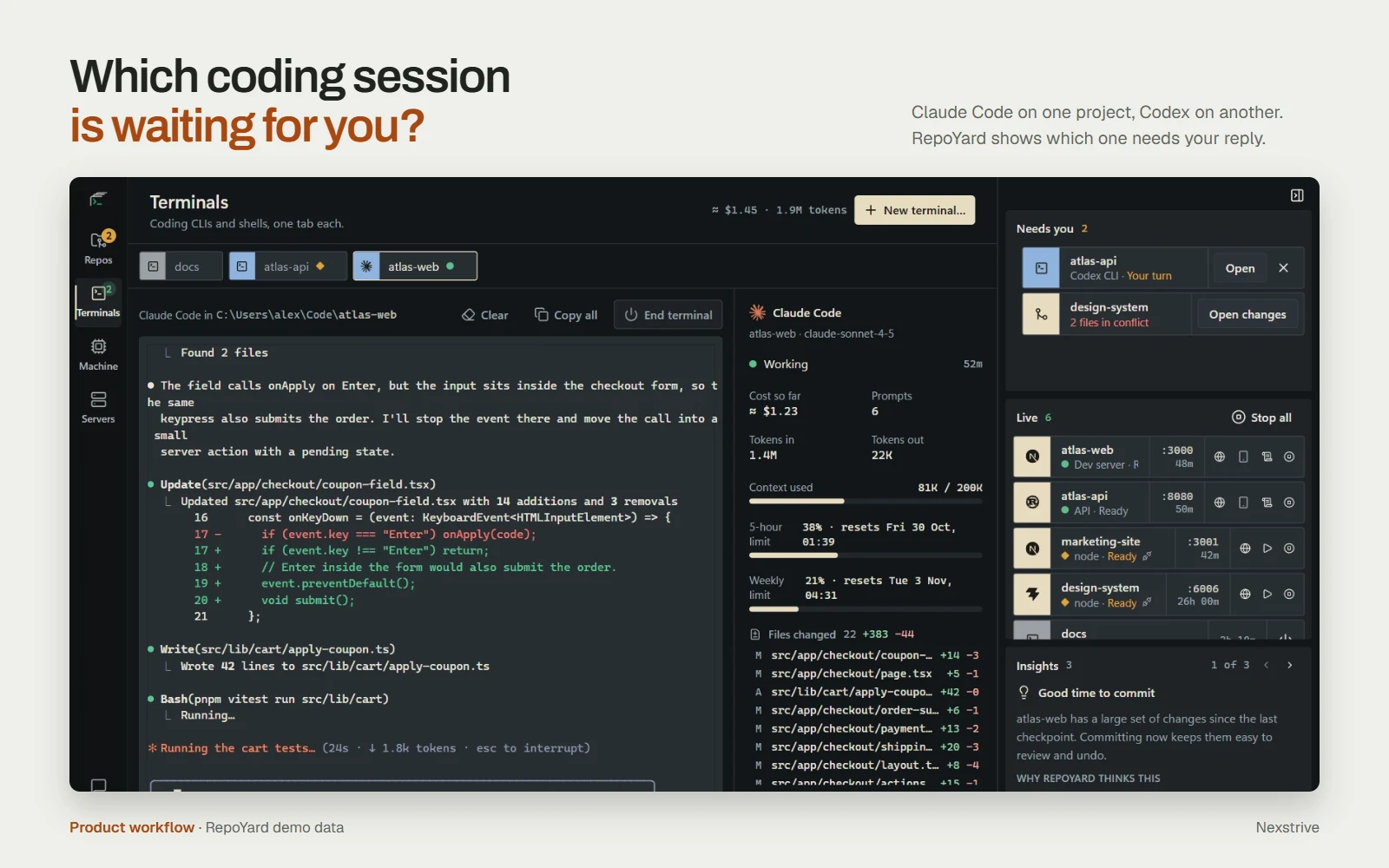Click the lightbulb icon beside Good time to commit
The height and width of the screenshot is (868, 1389).
tap(1024, 693)
